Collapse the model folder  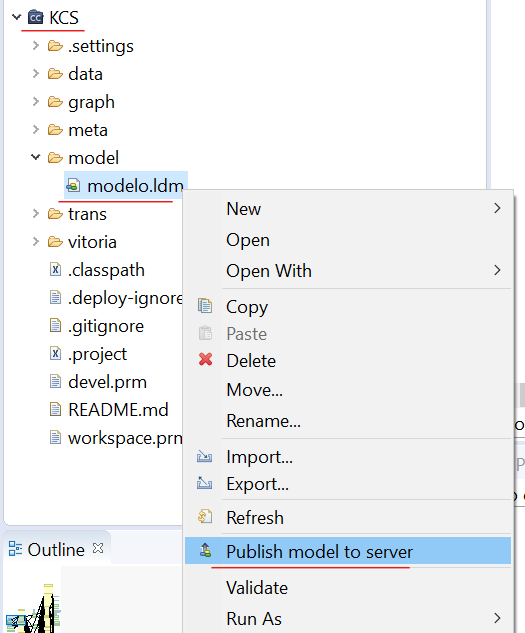pyautogui.click(x=36, y=157)
